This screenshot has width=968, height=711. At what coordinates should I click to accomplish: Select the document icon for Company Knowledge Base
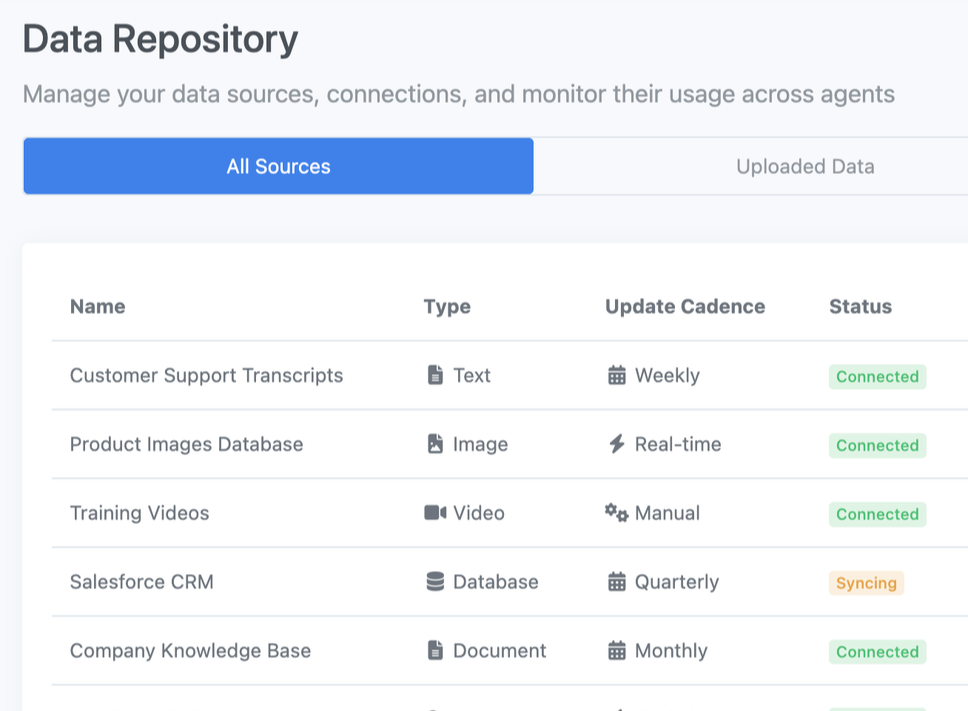coord(434,651)
